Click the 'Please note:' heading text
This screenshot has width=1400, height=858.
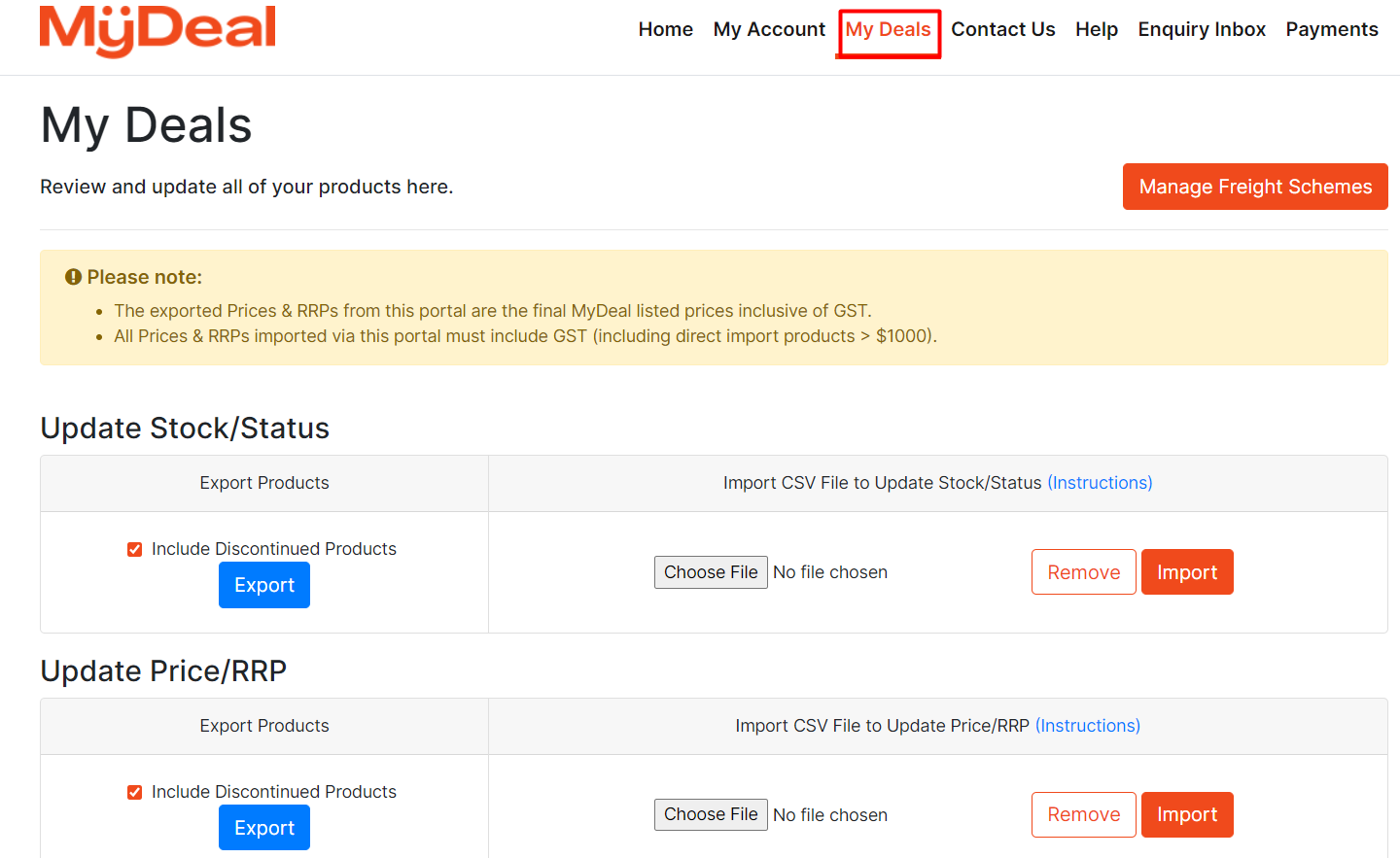tap(145, 277)
